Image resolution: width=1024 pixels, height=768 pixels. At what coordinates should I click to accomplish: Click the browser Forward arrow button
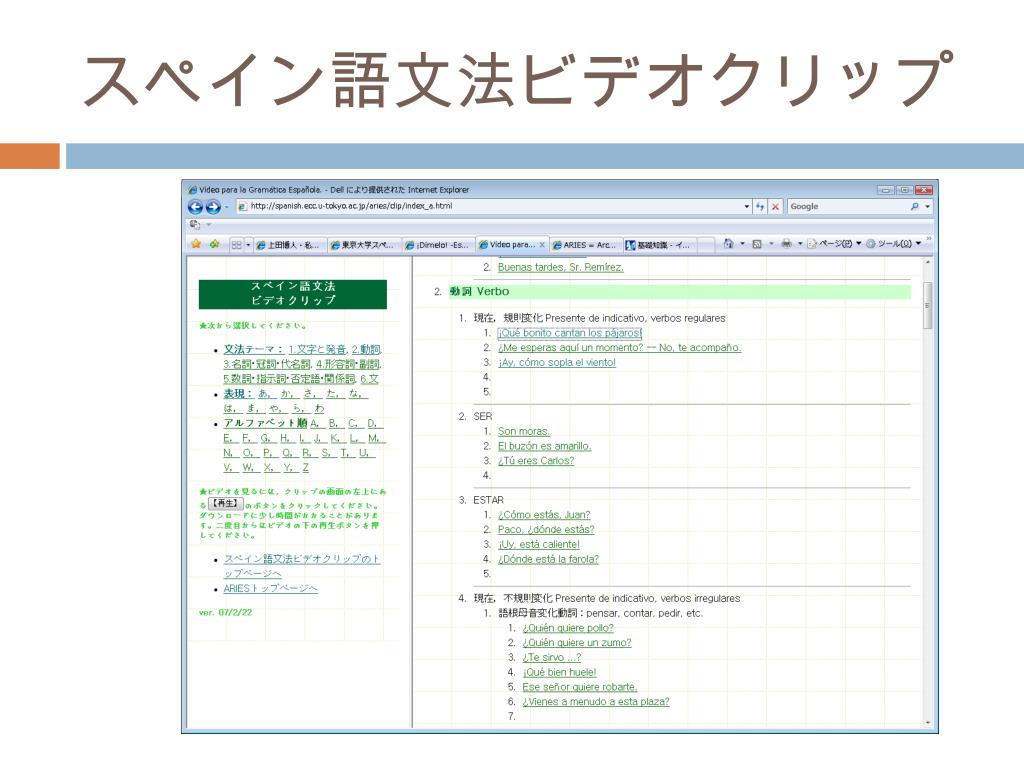pyautogui.click(x=214, y=207)
